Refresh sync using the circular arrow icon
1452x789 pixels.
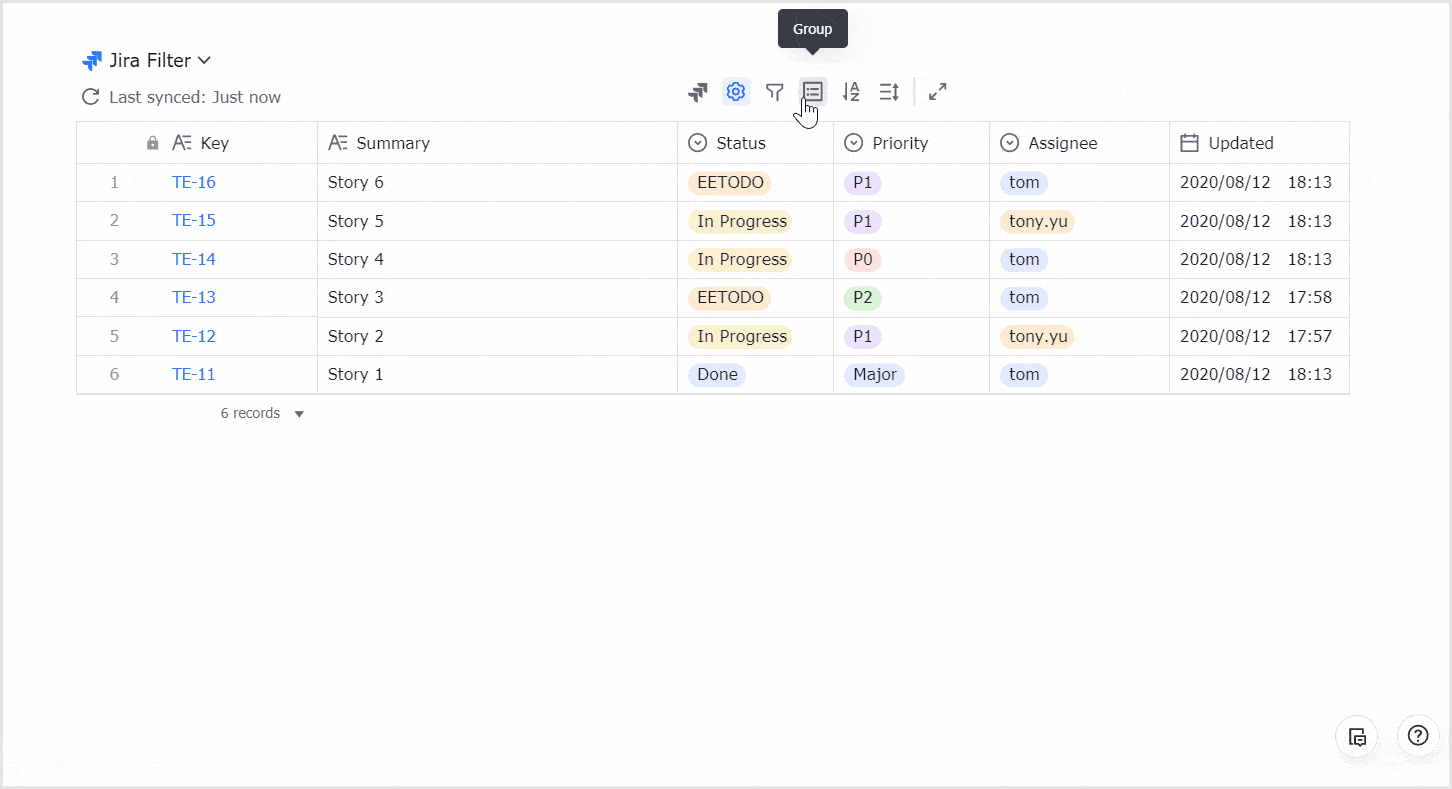pos(90,96)
